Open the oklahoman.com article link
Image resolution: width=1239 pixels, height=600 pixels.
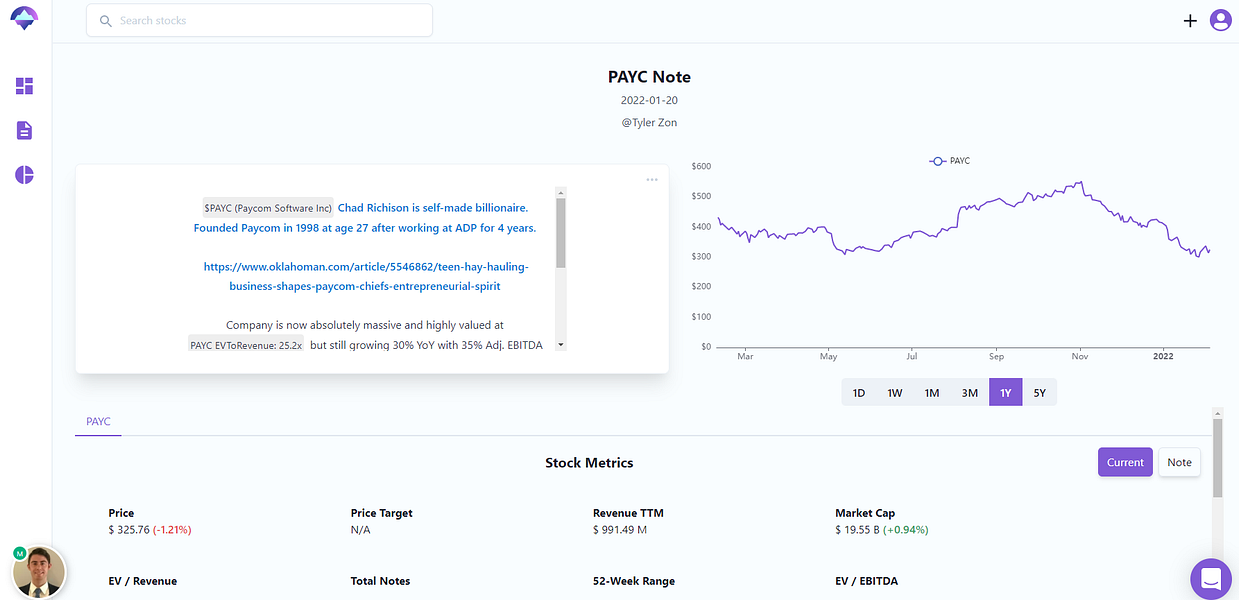tap(365, 277)
